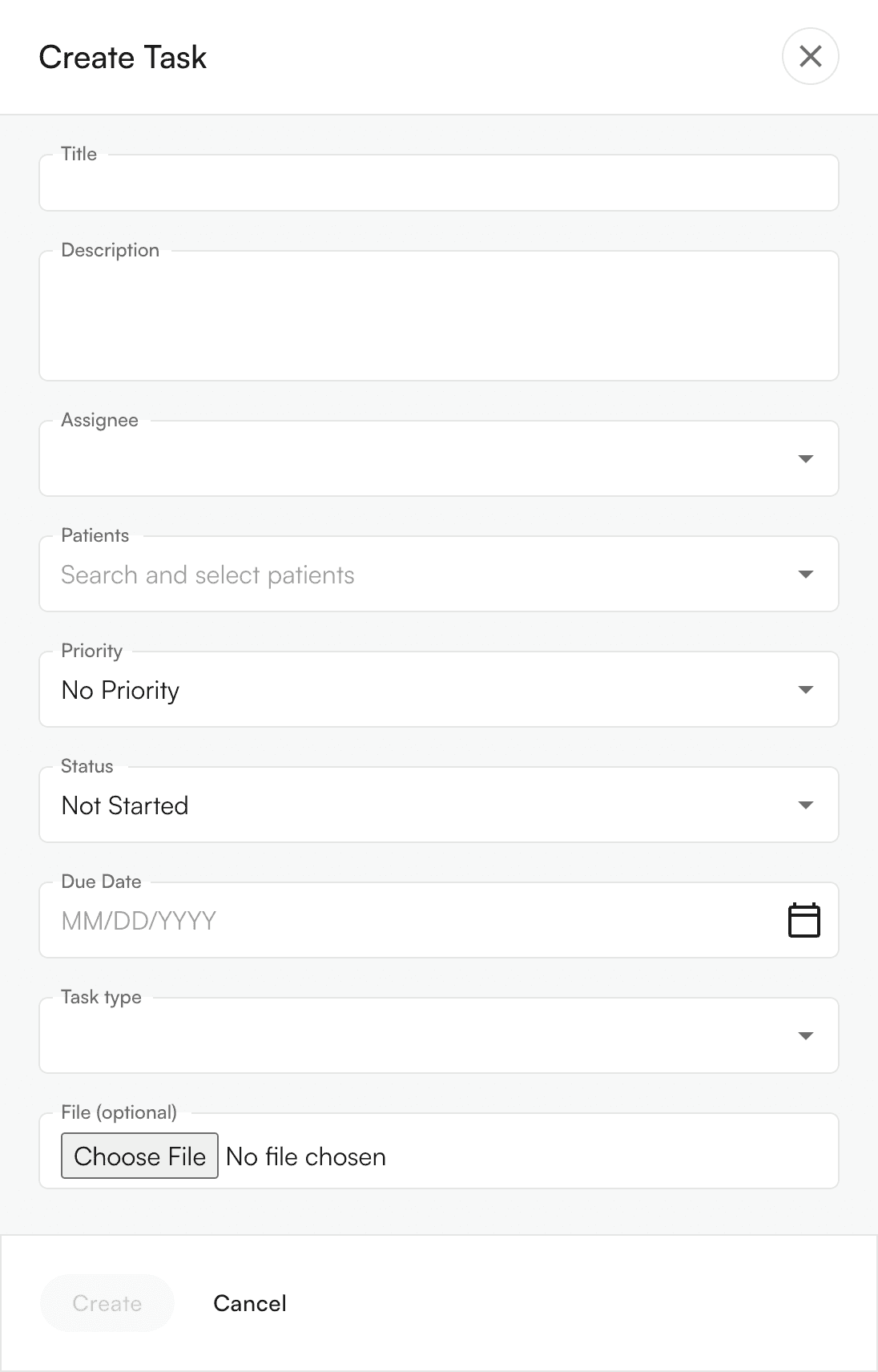Click the Status dropdown caret
Image resolution: width=878 pixels, height=1372 pixels.
pos(805,805)
